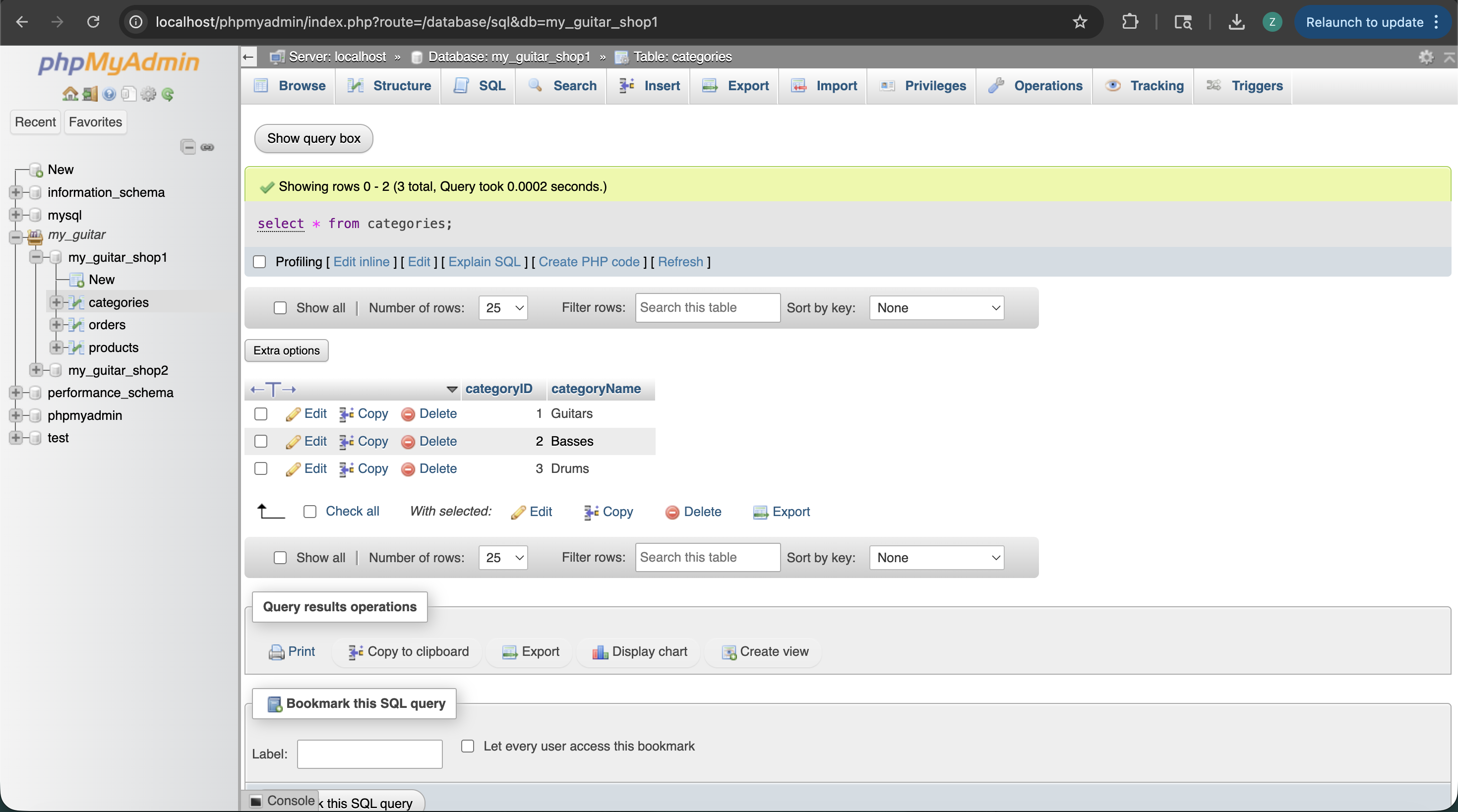The height and width of the screenshot is (812, 1458).
Task: Collapse the my_guitar_shop1 database node
Action: point(36,257)
